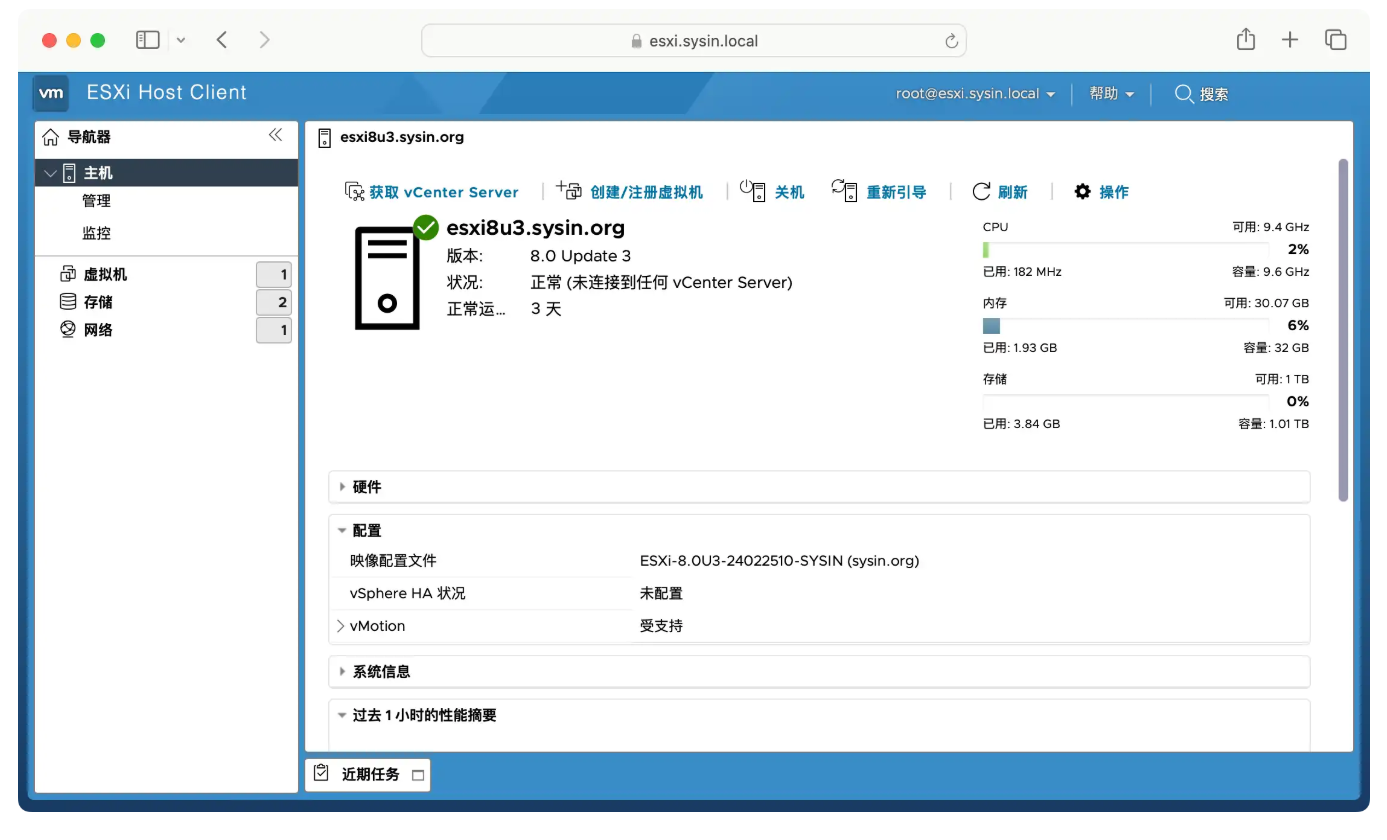Collapse the navigator with the double-chevron icon
Screen dimensions: 1387x840
275,136
